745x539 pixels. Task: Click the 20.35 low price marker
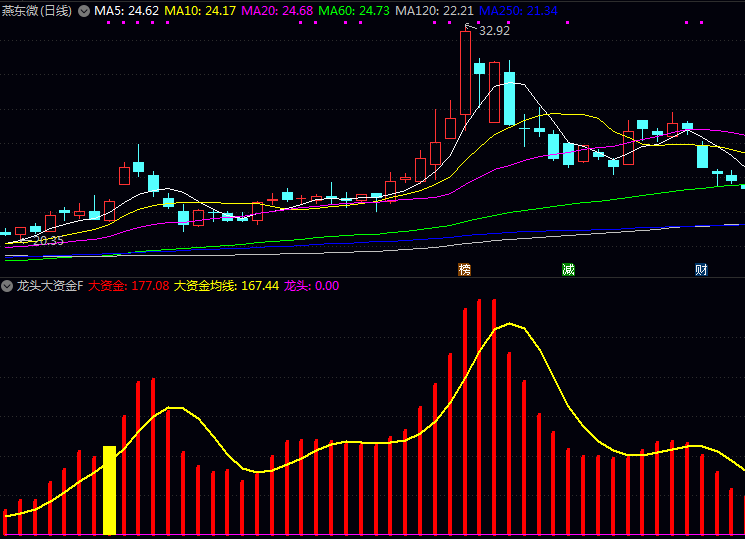pos(47,241)
